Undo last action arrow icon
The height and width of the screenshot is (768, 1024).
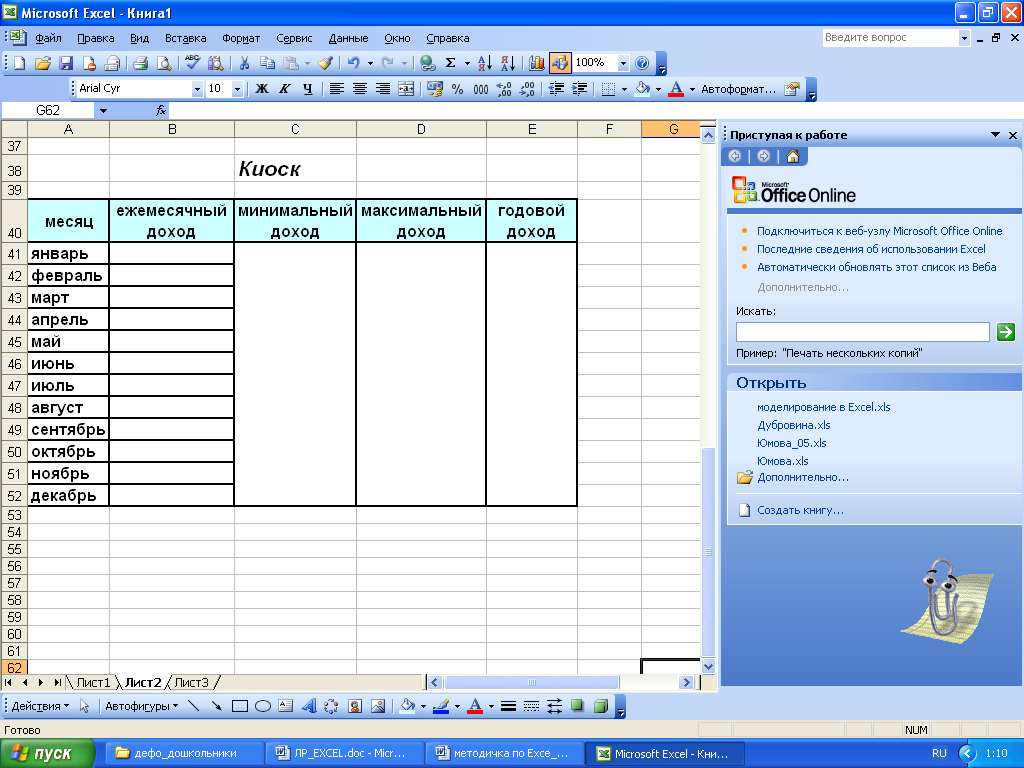(x=353, y=63)
